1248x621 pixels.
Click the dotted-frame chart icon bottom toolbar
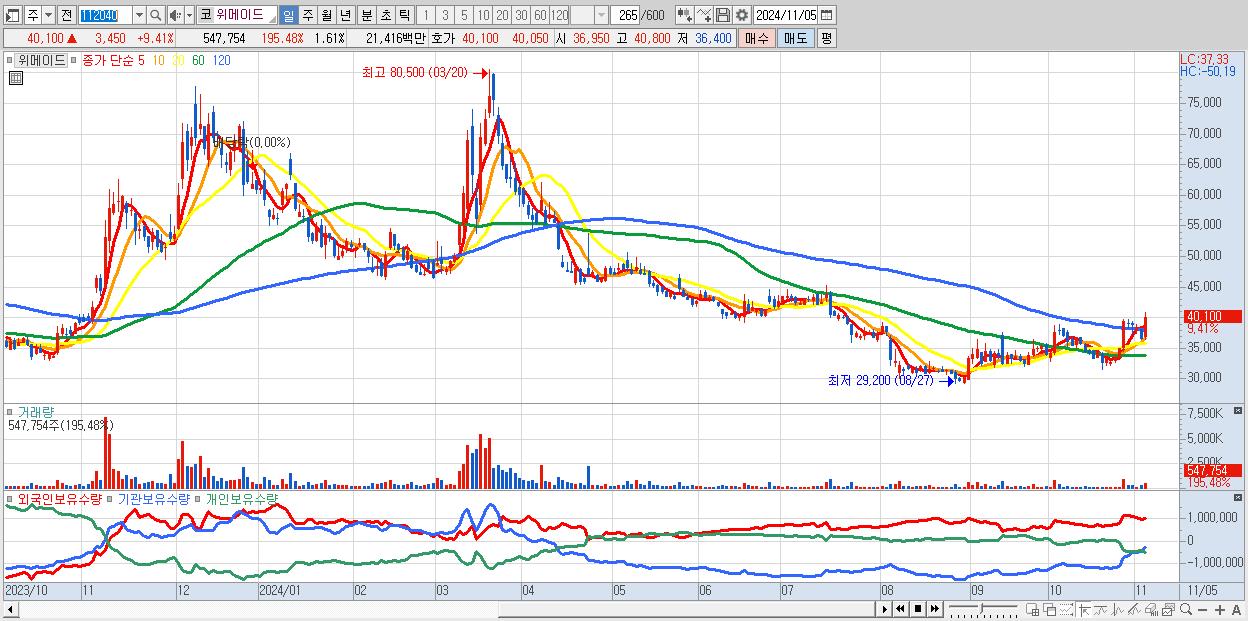[x=1066, y=609]
